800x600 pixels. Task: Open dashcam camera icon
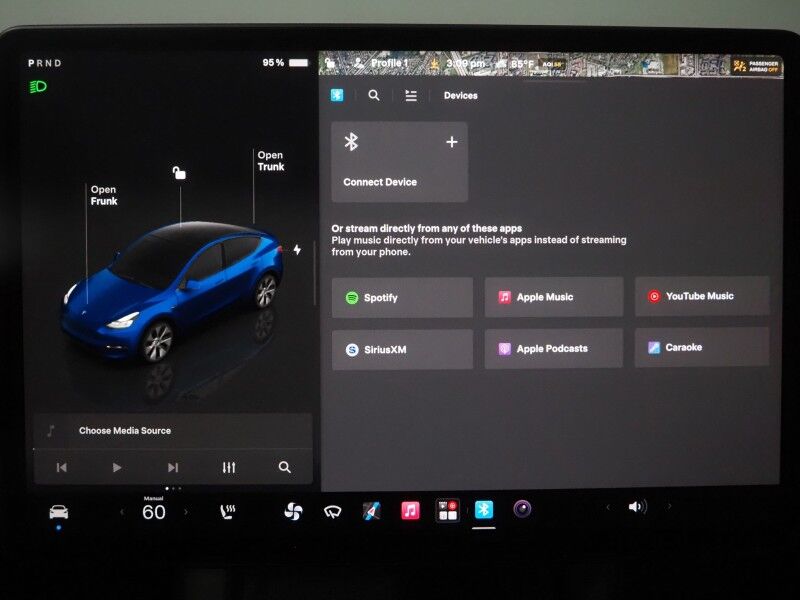pos(522,509)
